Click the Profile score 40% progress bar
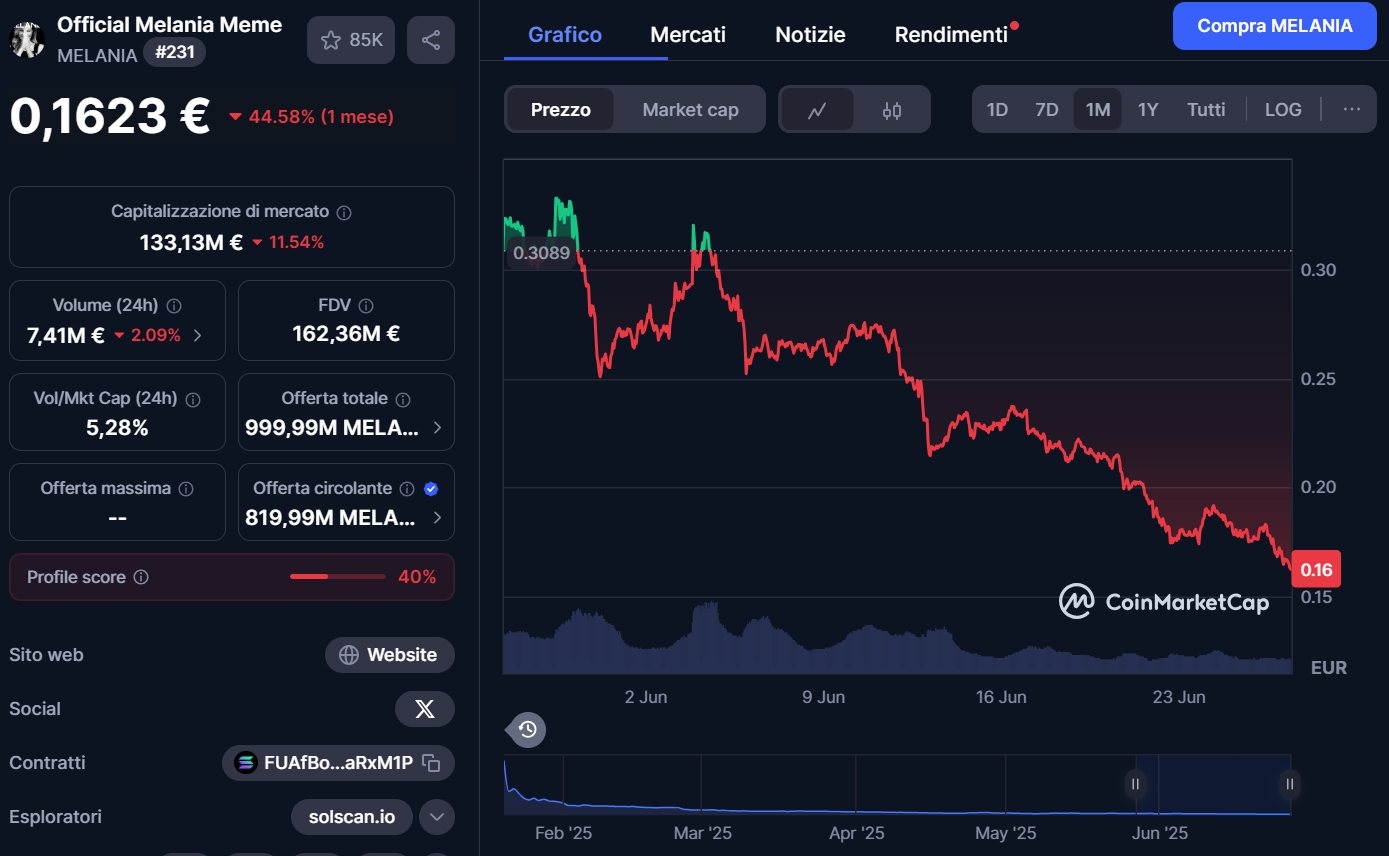Image resolution: width=1389 pixels, height=856 pixels. click(x=337, y=577)
